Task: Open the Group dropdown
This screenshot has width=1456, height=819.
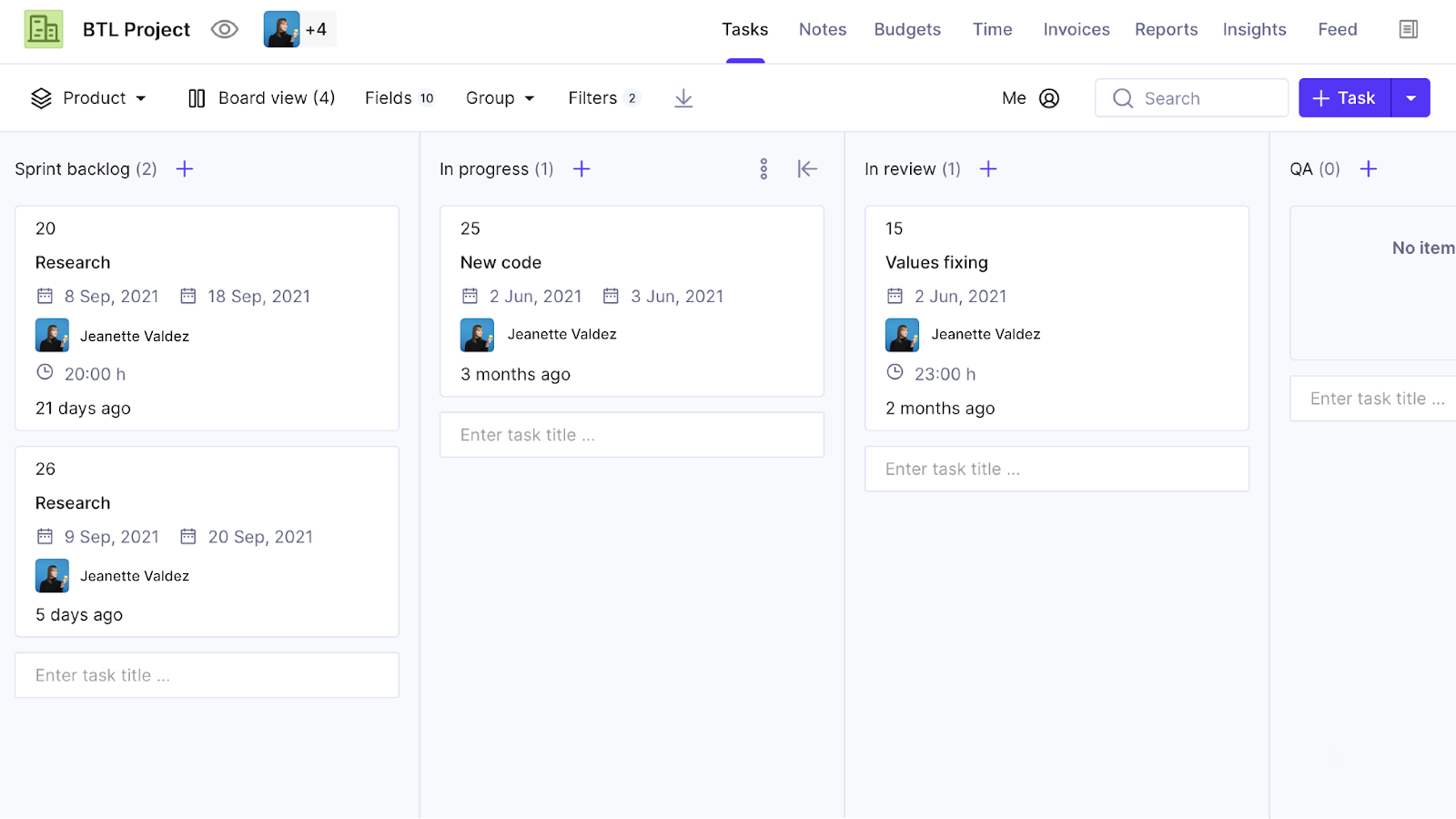Action: 499,97
